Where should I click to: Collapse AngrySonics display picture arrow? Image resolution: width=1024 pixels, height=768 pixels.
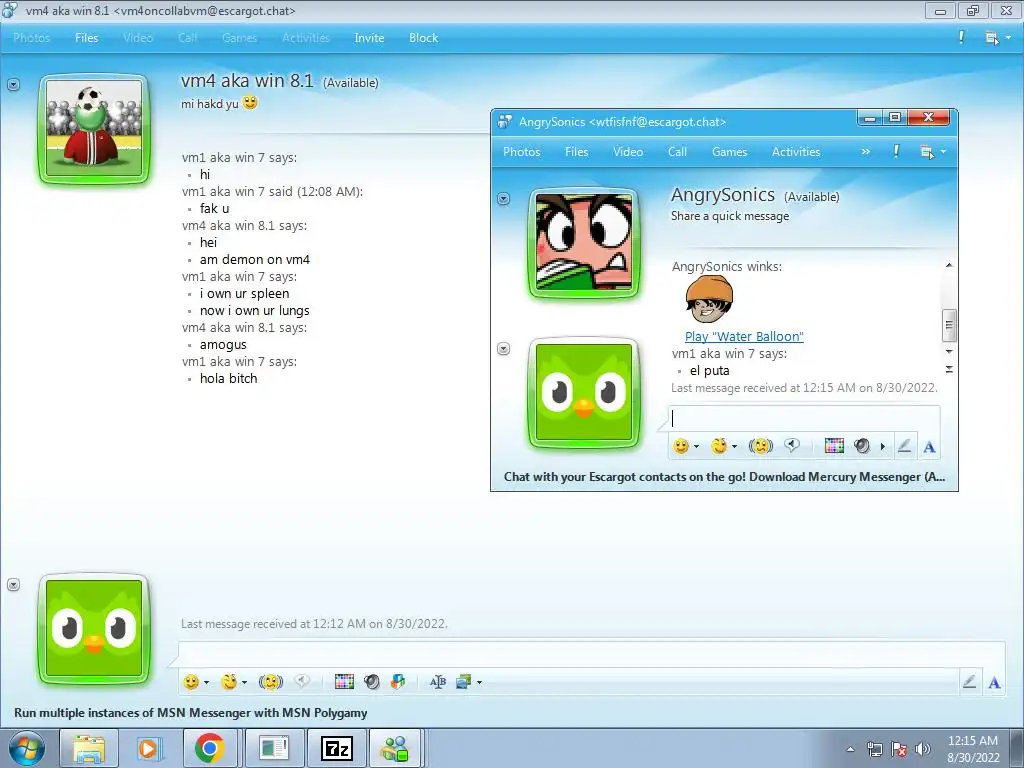(504, 199)
